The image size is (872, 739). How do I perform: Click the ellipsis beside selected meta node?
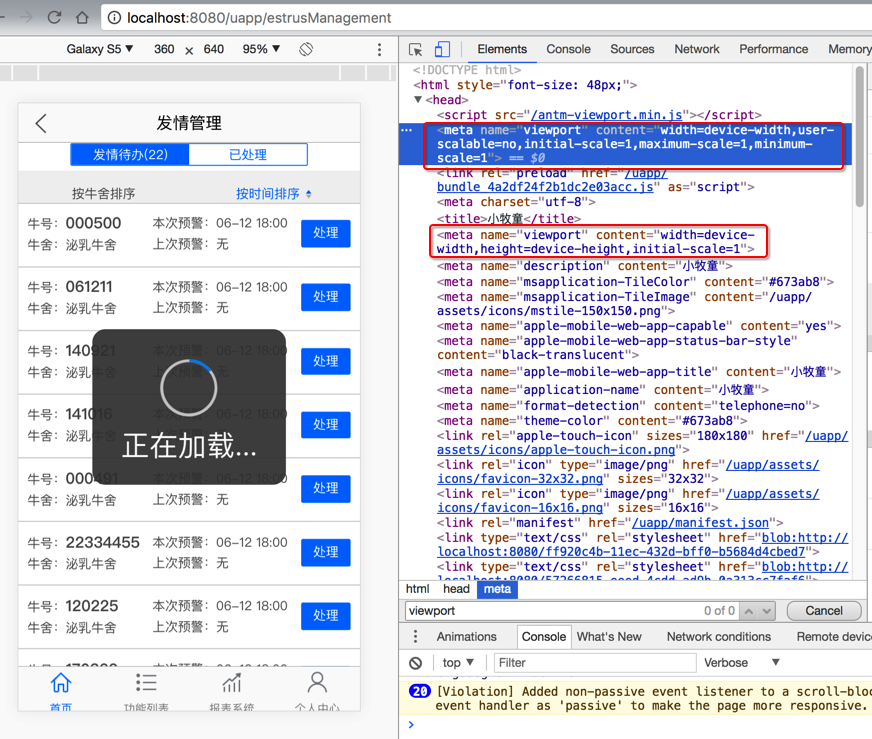pyautogui.click(x=407, y=130)
